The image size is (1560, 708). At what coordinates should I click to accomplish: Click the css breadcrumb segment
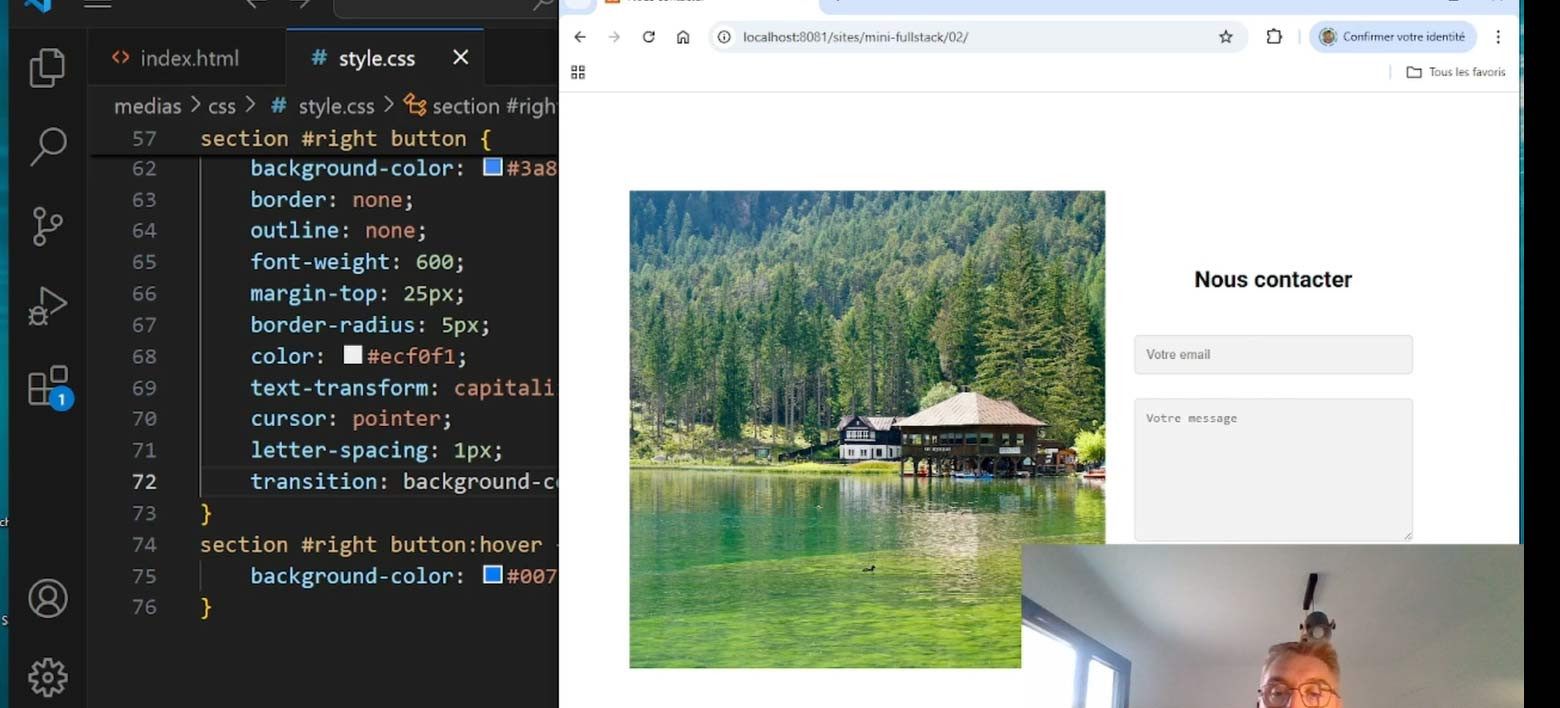pos(221,106)
